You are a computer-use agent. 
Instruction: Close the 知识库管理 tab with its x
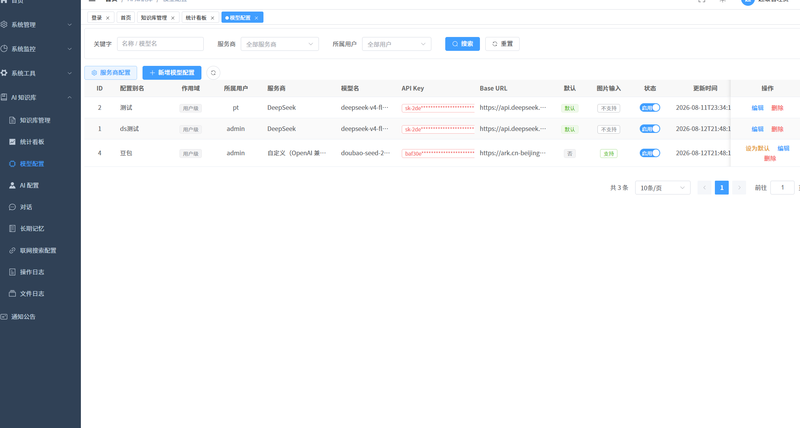(172, 18)
